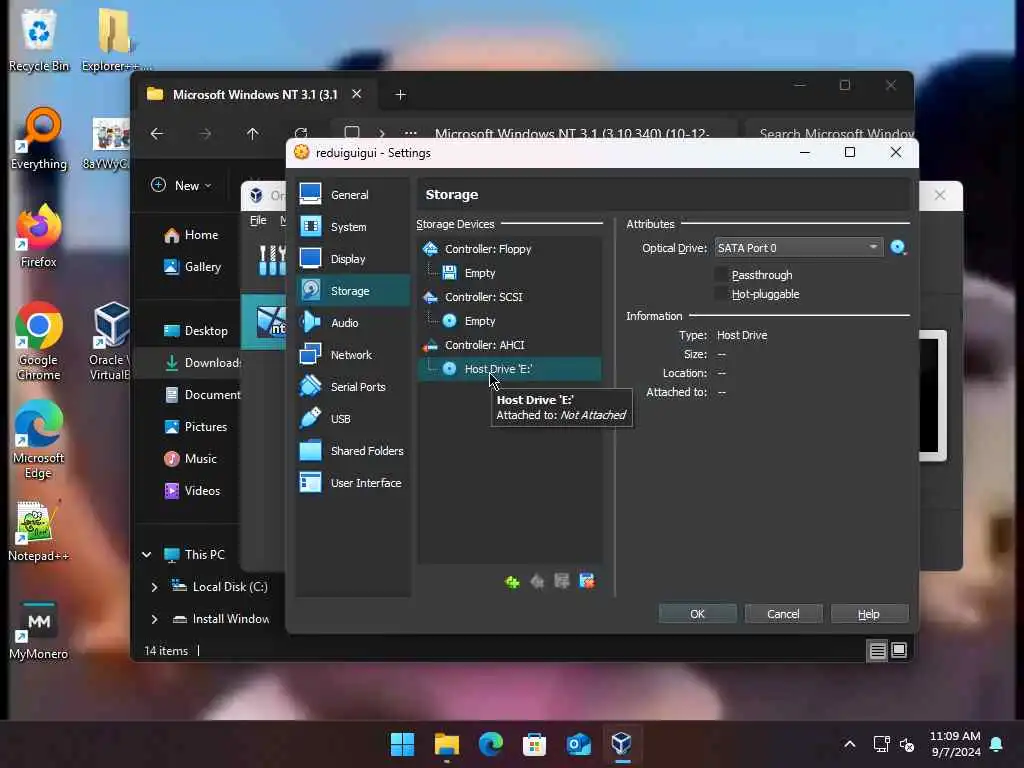Image resolution: width=1024 pixels, height=768 pixels.
Task: Expand Local Disk (C:) node
Action: [154, 586]
